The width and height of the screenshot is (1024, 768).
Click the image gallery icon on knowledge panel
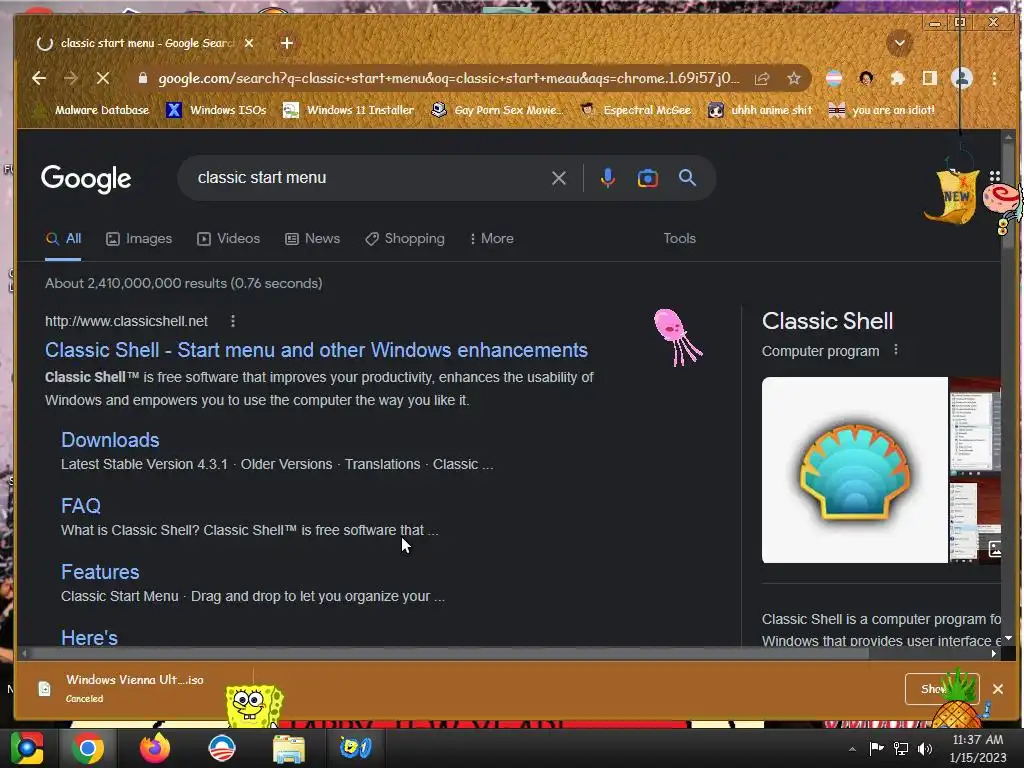pyautogui.click(x=994, y=549)
